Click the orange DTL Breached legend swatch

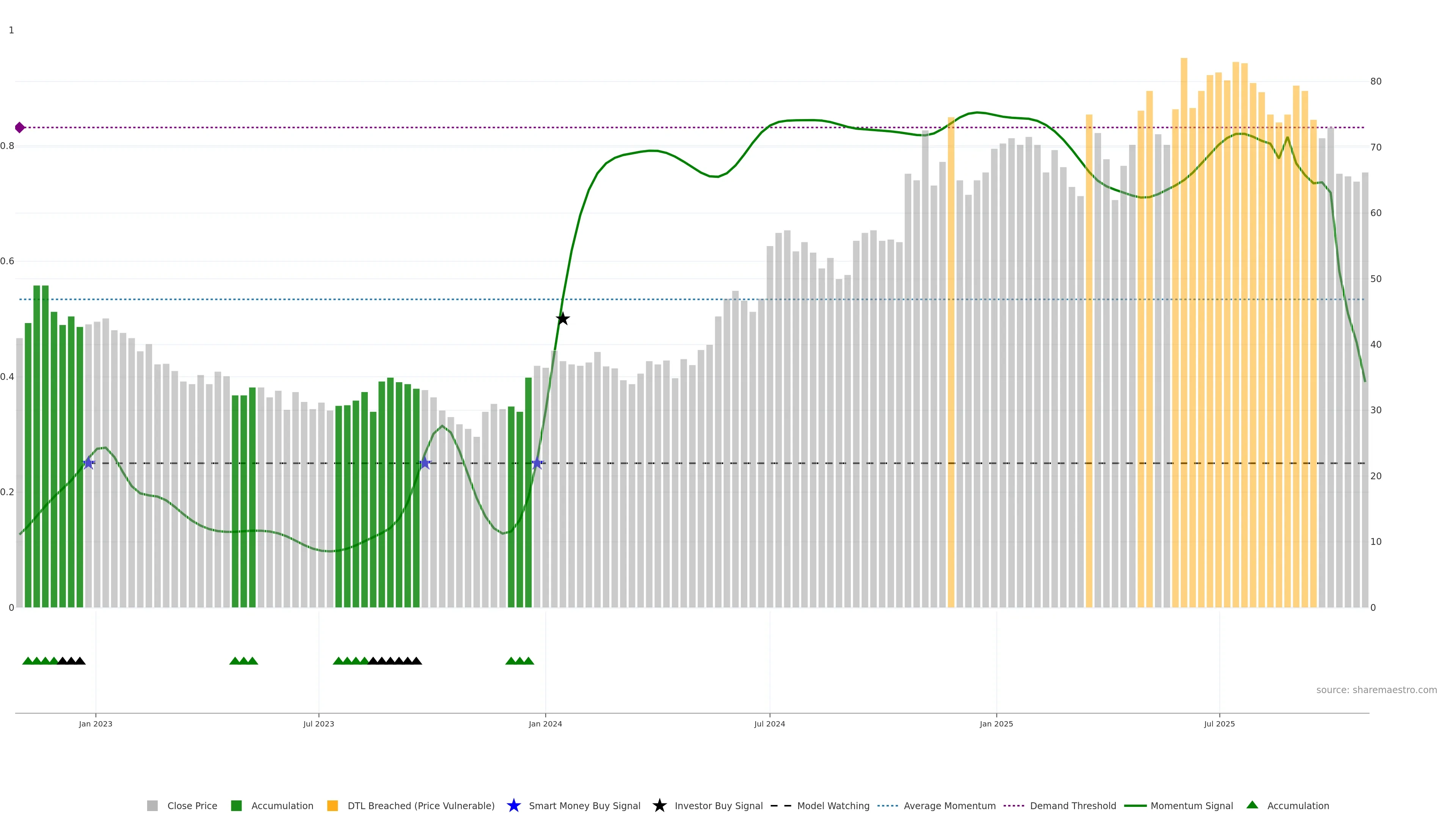[x=333, y=806]
